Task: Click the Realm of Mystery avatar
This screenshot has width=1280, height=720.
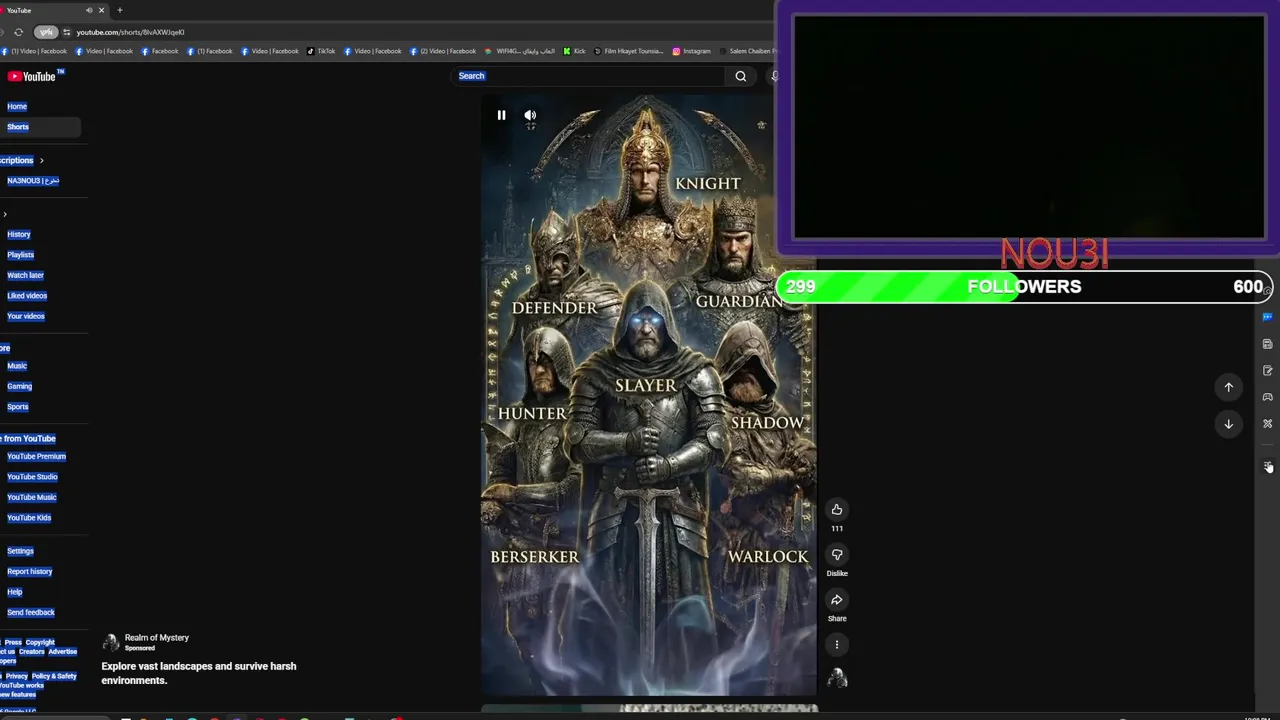Action: click(111, 642)
